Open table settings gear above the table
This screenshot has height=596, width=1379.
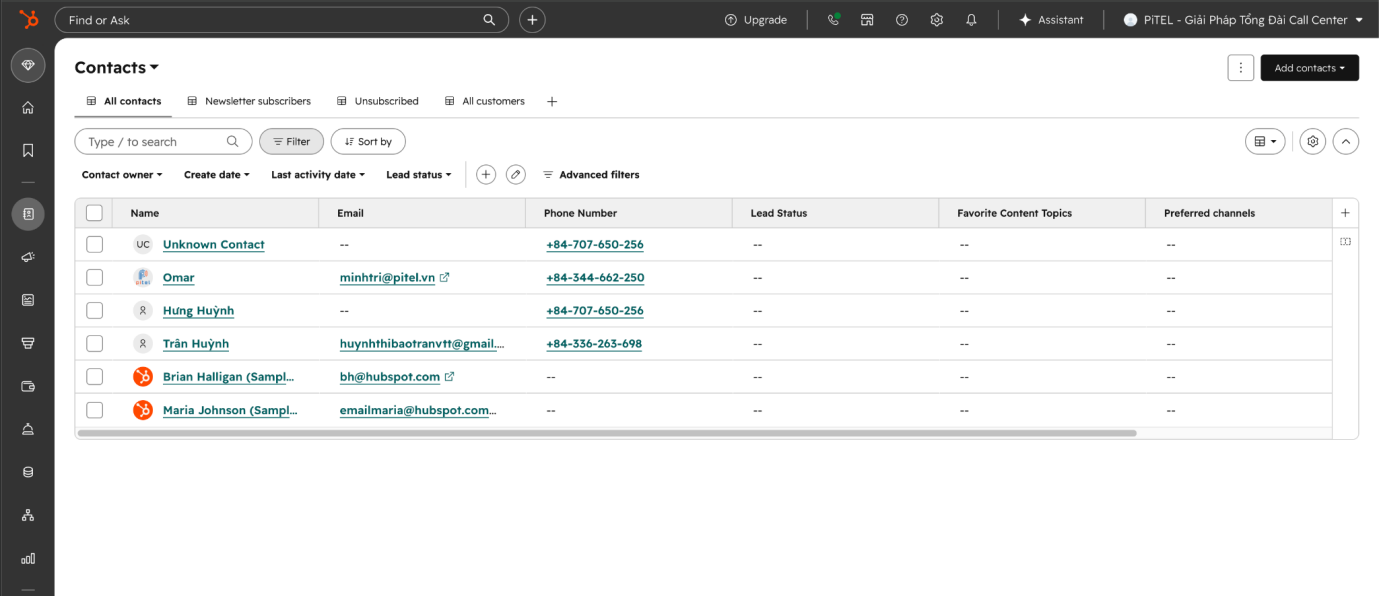(1313, 142)
